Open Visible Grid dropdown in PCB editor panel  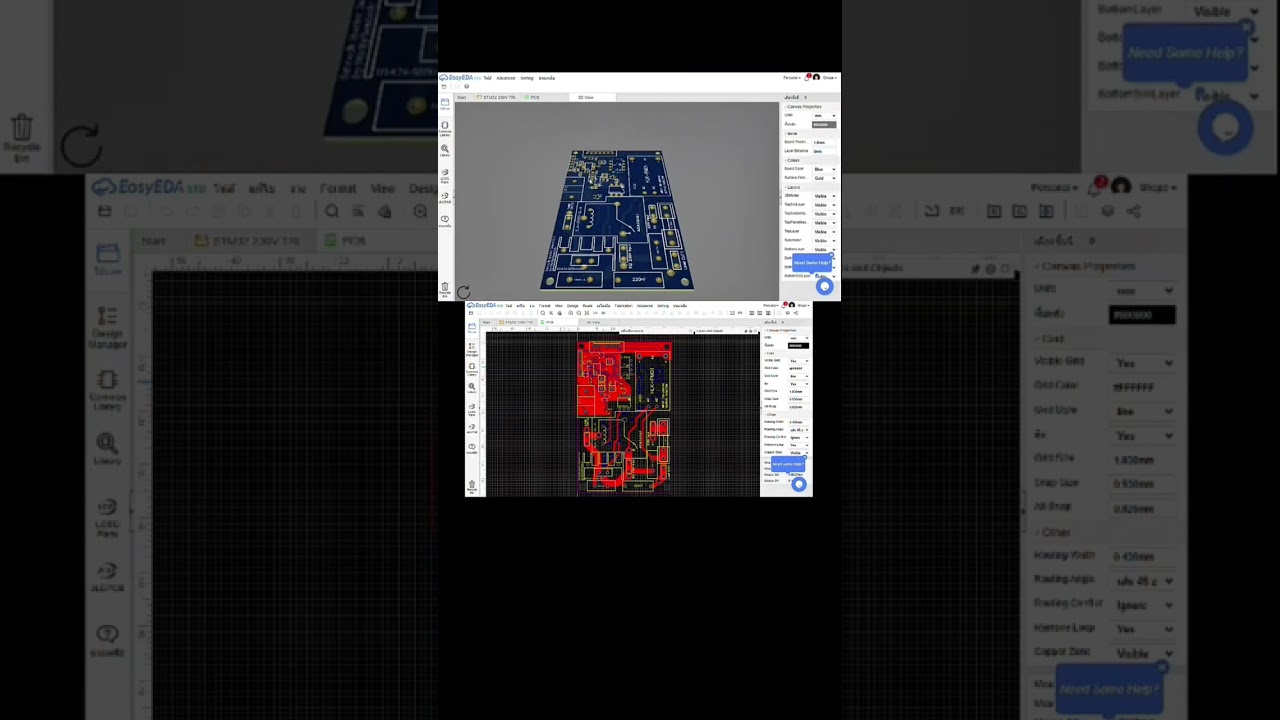click(x=799, y=361)
